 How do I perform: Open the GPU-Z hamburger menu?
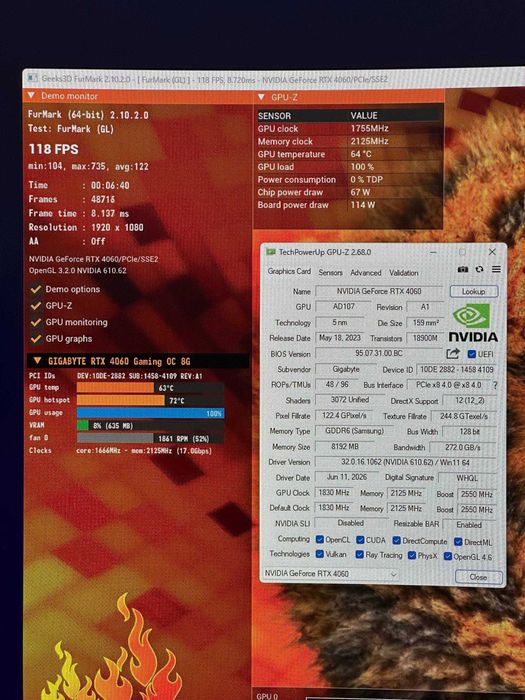(496, 269)
